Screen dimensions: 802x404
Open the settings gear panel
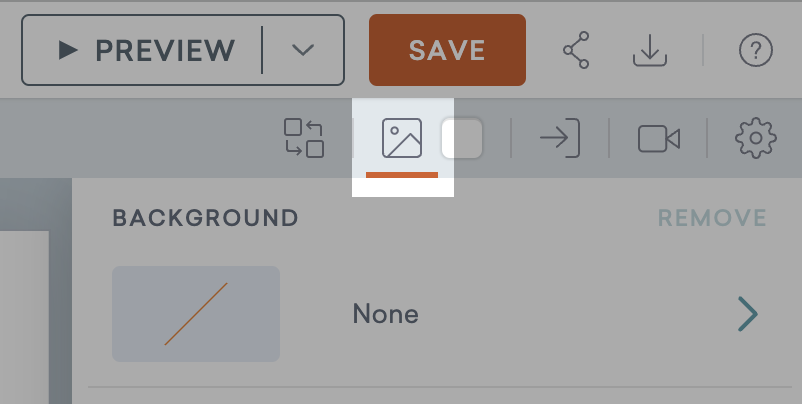[755, 139]
